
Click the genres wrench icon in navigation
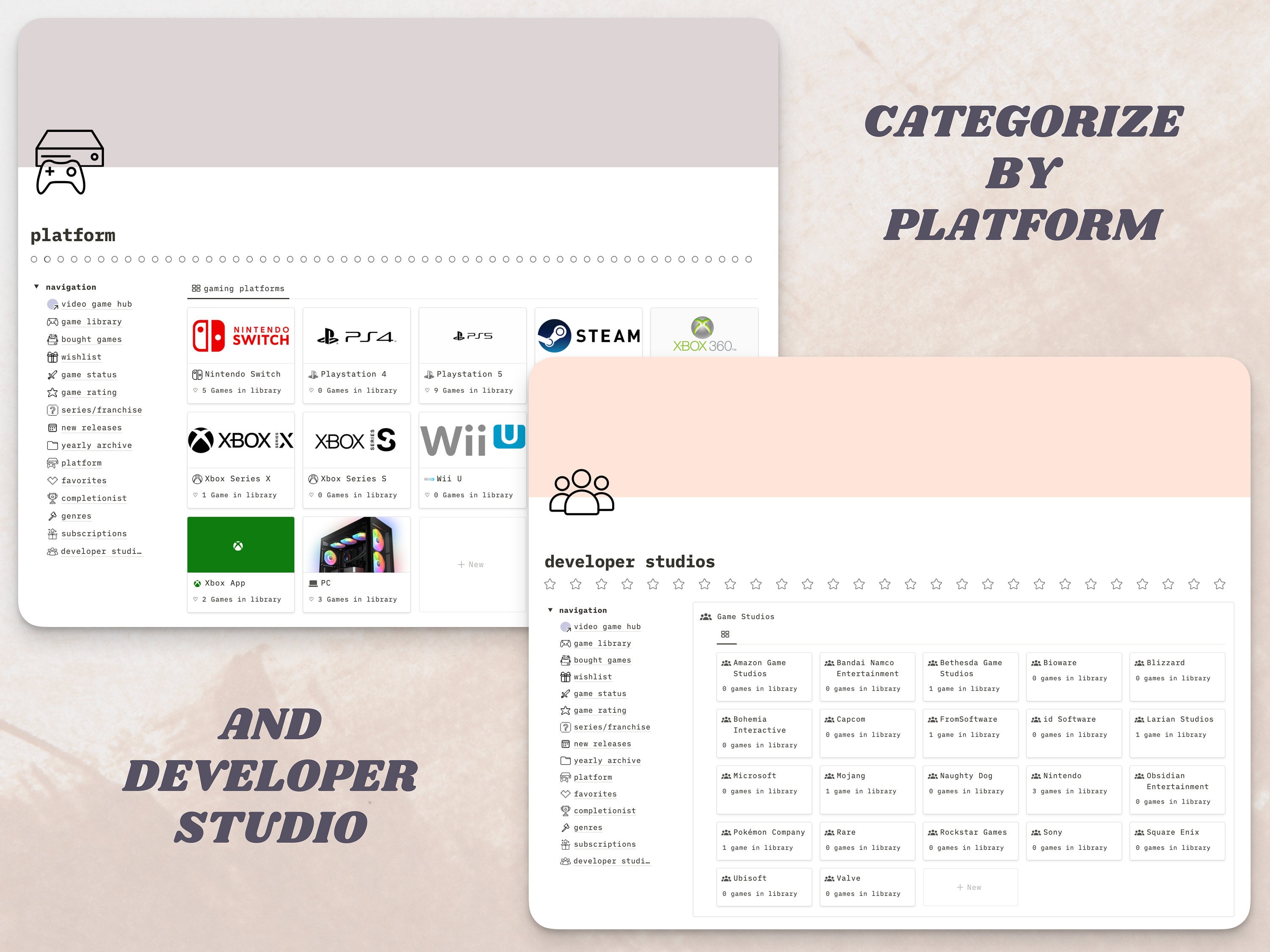53,516
